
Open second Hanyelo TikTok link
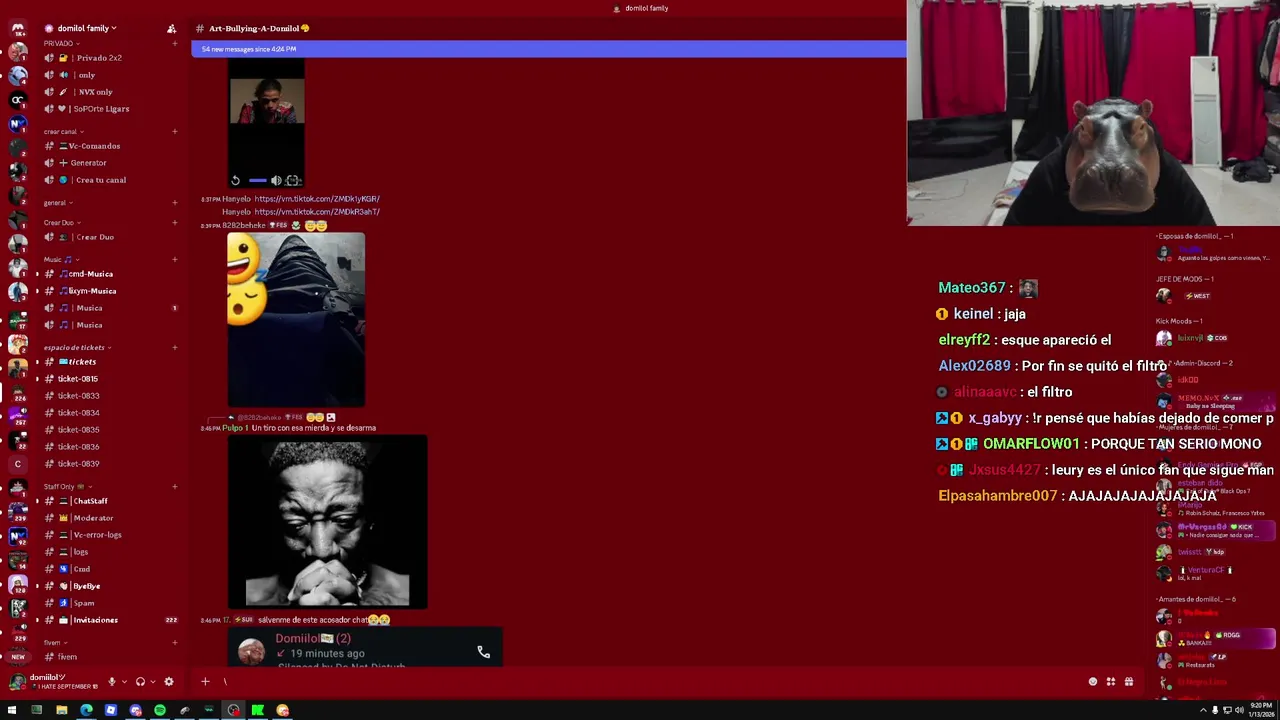pyautogui.click(x=317, y=212)
